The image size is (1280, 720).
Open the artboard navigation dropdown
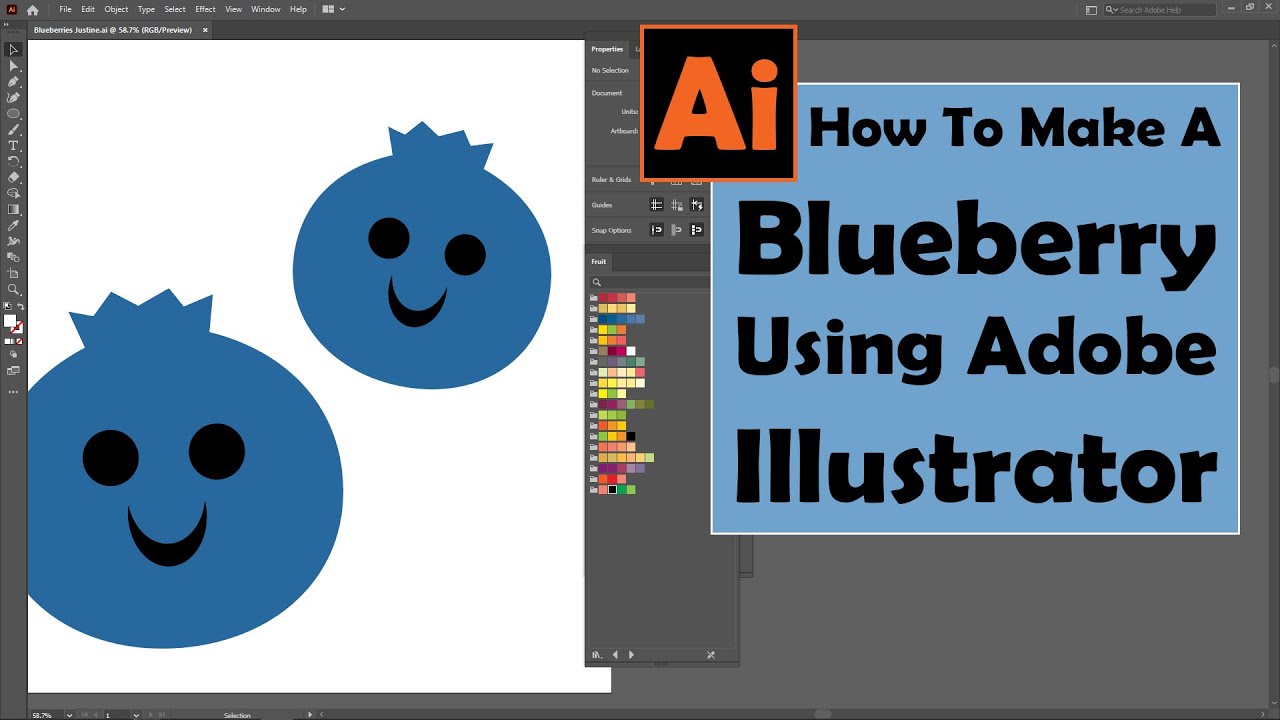136,715
